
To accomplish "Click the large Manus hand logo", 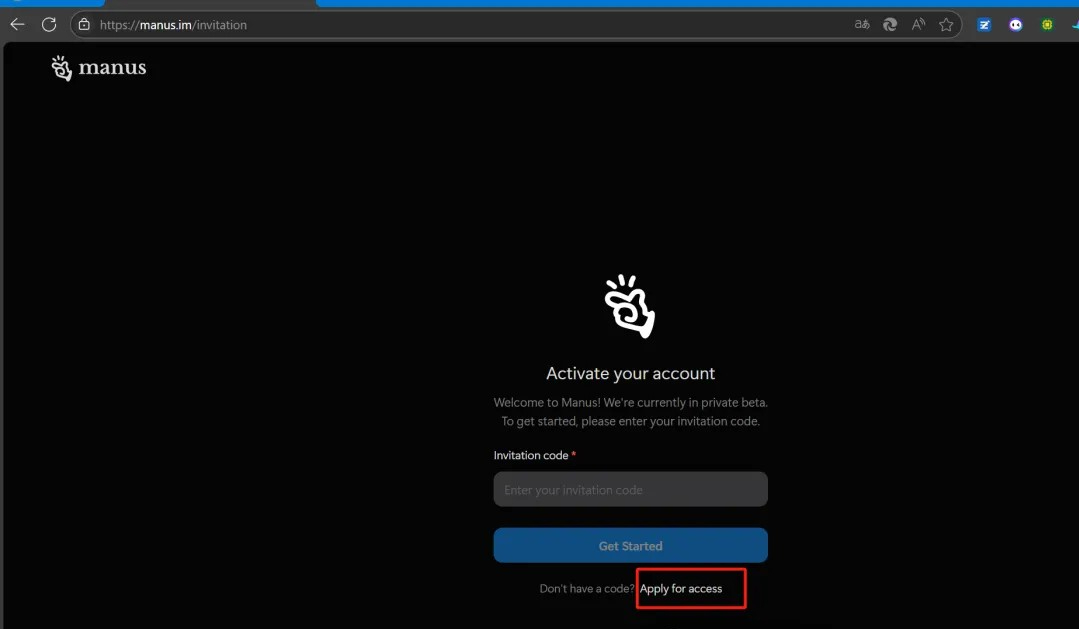I will (x=630, y=306).
